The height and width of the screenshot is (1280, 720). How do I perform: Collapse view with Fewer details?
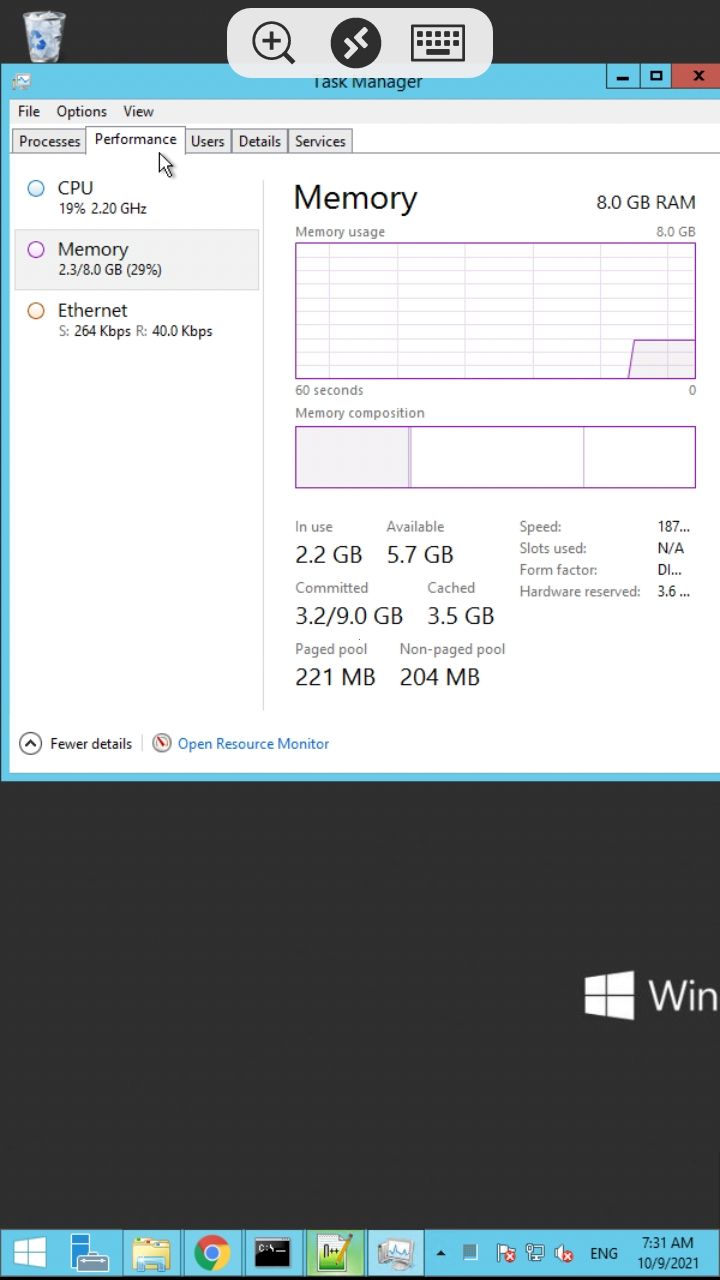pos(76,744)
